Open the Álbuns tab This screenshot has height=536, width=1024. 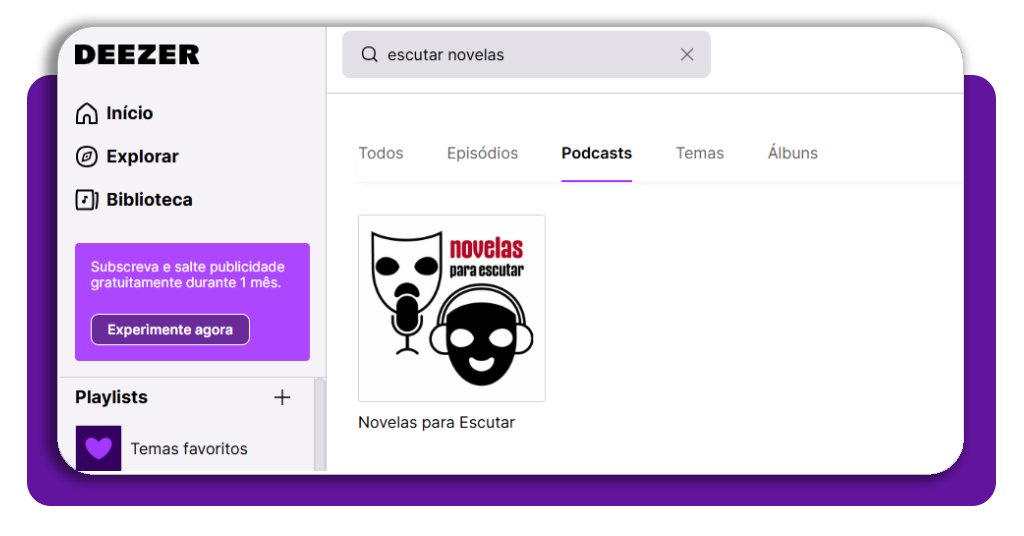(792, 153)
